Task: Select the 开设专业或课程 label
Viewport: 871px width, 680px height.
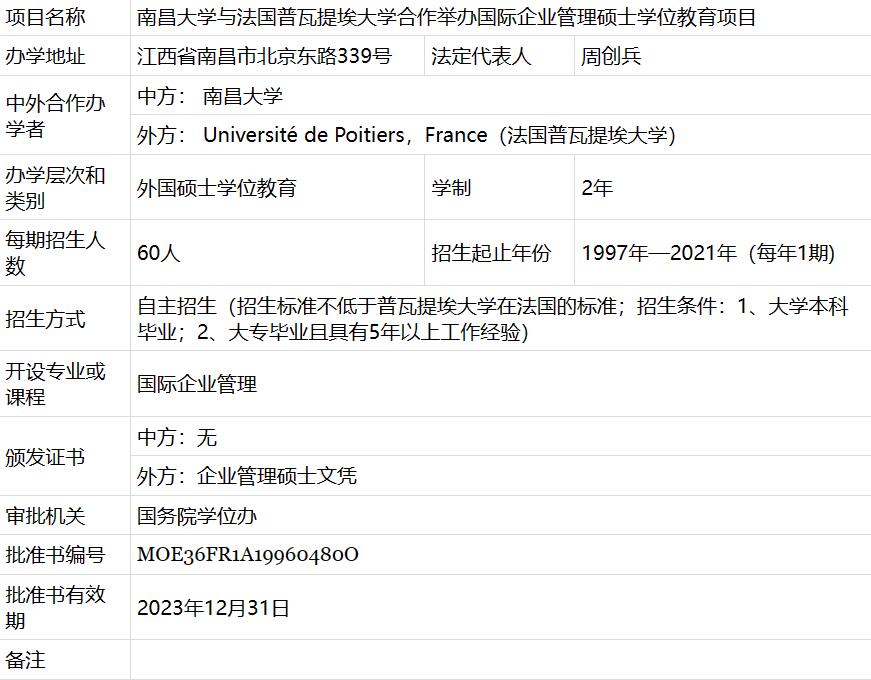Action: 55,384
